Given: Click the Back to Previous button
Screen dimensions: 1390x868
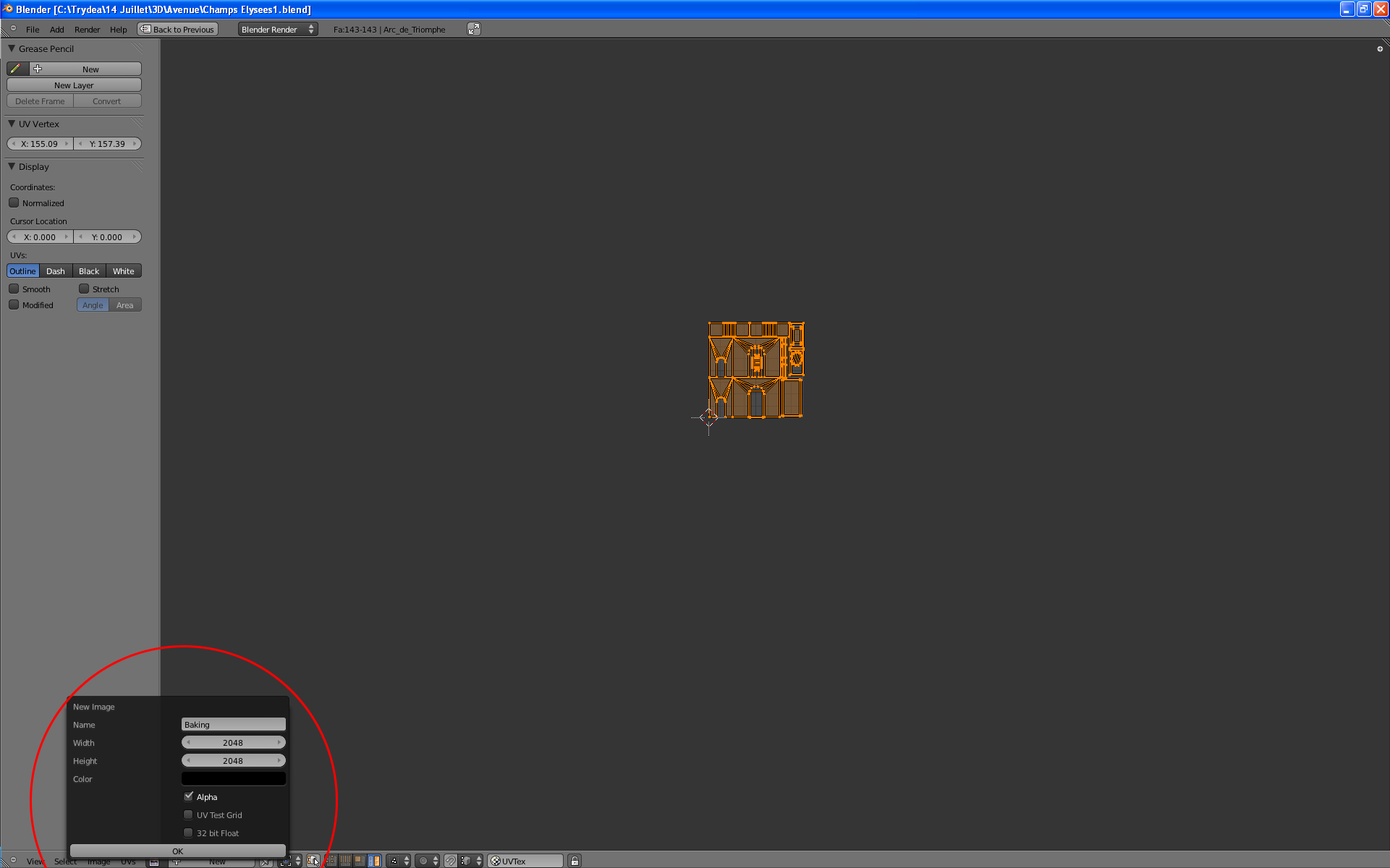Looking at the screenshot, I should click(178, 29).
